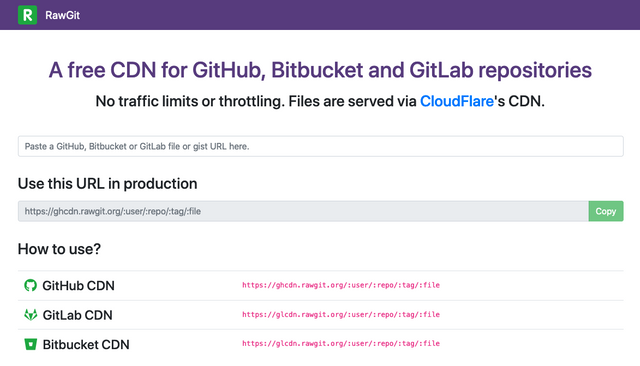The width and height of the screenshot is (640, 366).
Task: Click the RawGit brand name in header
Action: [x=62, y=16]
